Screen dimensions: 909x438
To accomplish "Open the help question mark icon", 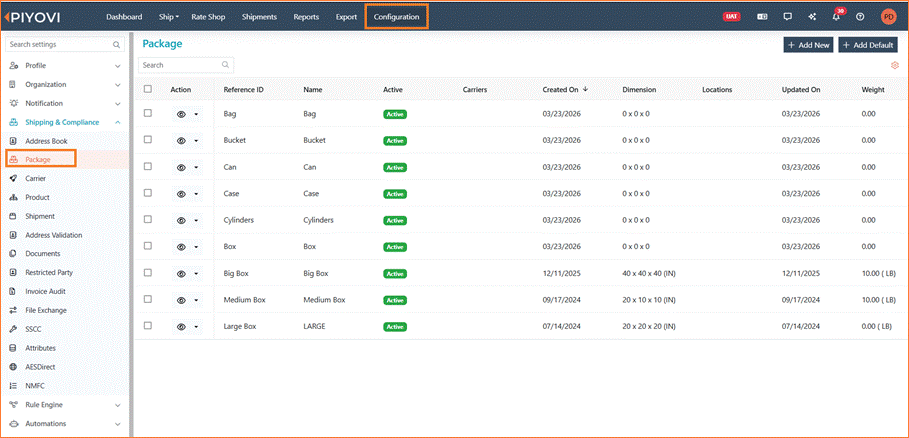I will click(x=860, y=17).
